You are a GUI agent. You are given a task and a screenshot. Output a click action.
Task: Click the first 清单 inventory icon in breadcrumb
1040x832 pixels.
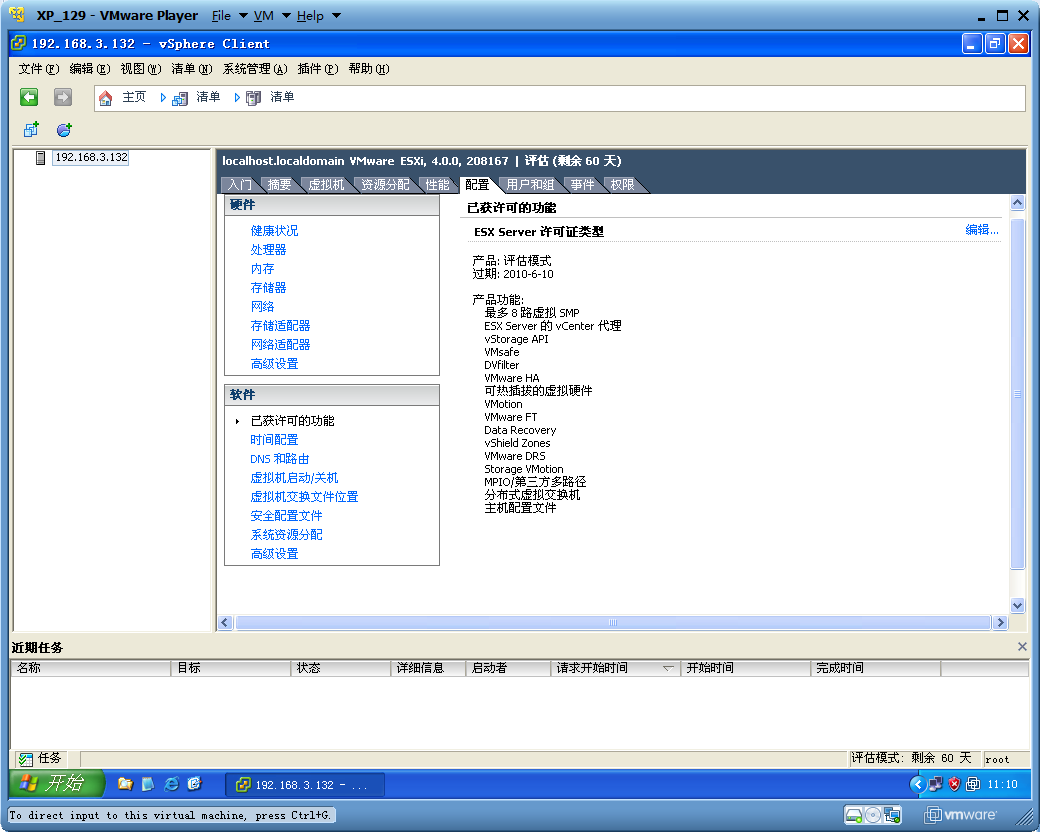pyautogui.click(x=180, y=99)
